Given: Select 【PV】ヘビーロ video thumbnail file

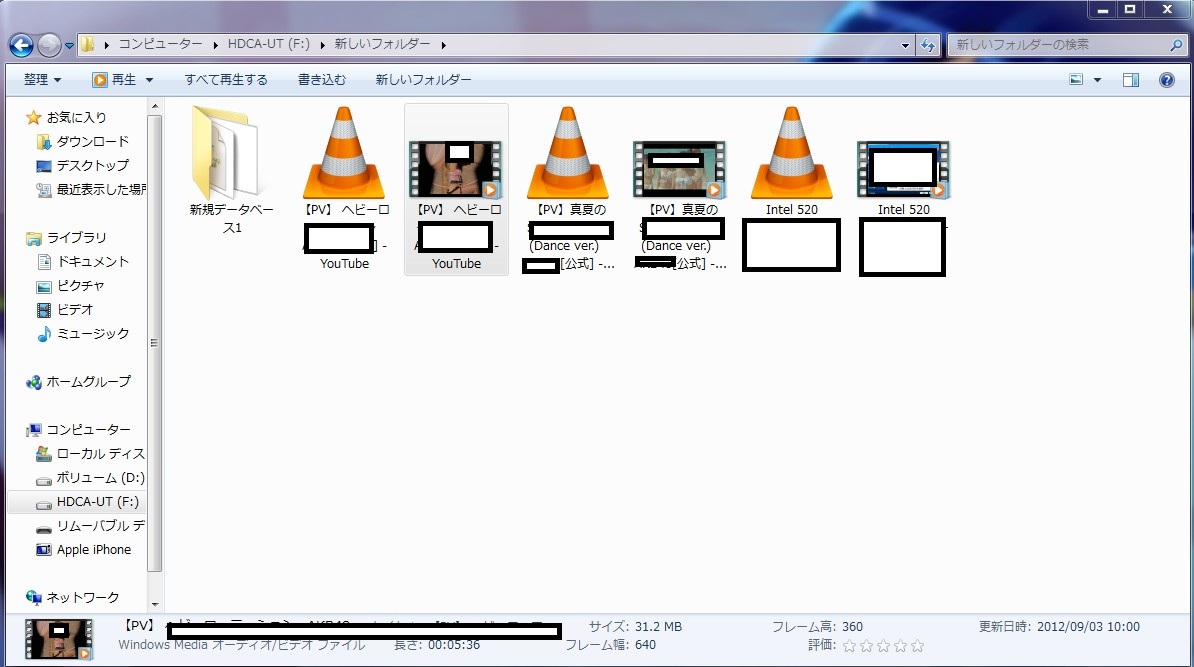Looking at the screenshot, I should (x=456, y=189).
